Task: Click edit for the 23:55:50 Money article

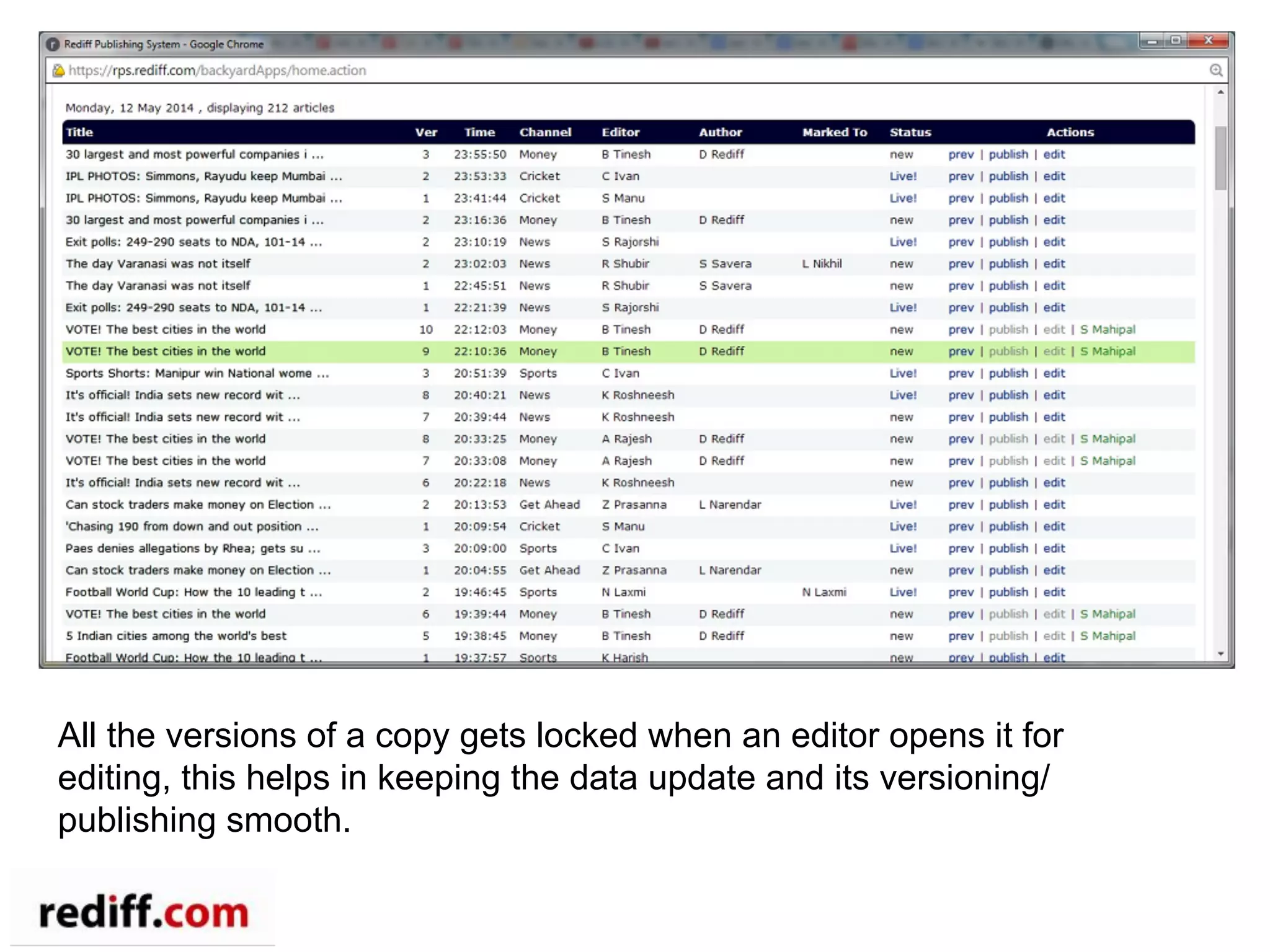Action: click(1054, 154)
